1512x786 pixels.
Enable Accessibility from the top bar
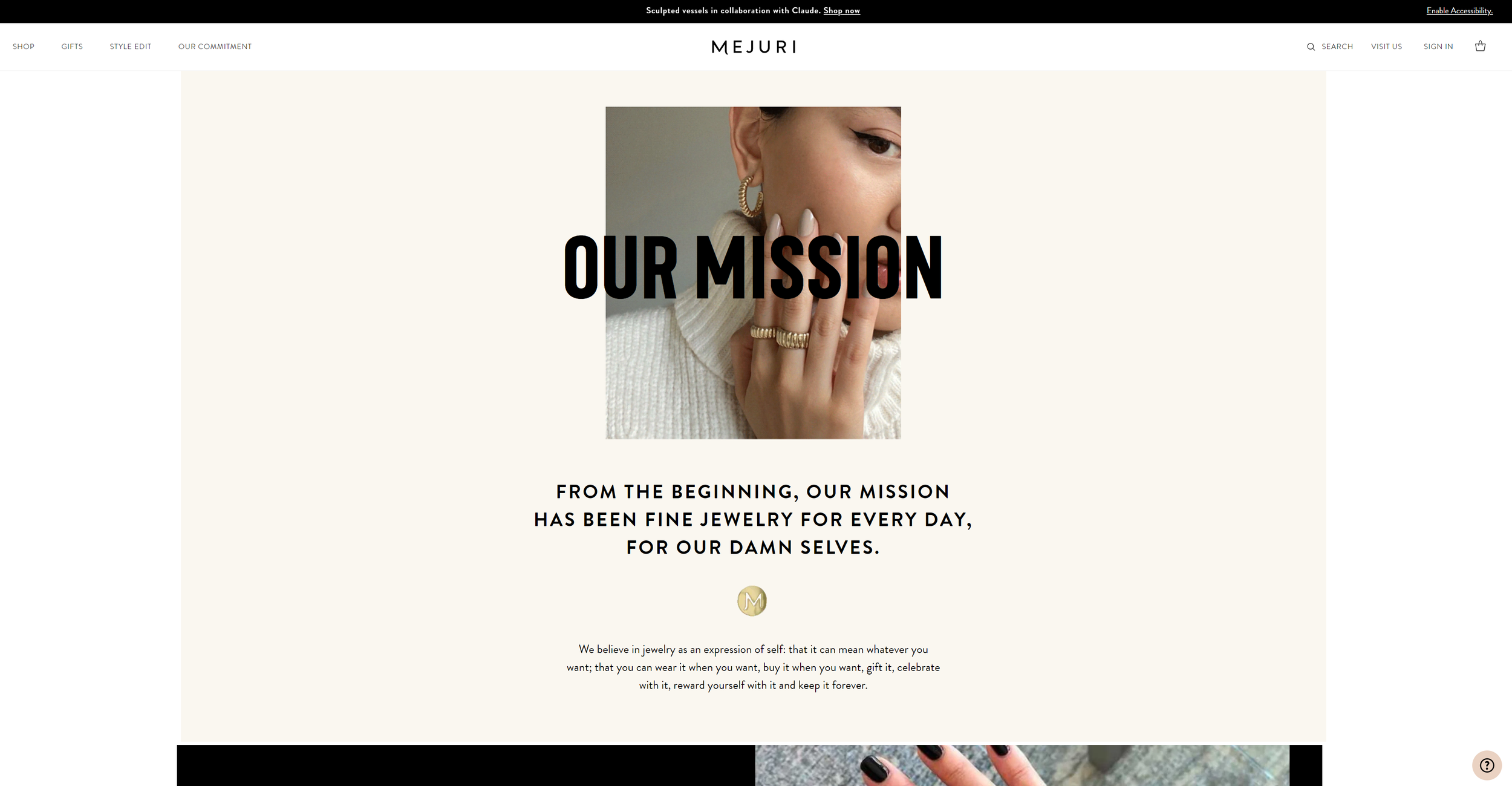(x=1459, y=11)
